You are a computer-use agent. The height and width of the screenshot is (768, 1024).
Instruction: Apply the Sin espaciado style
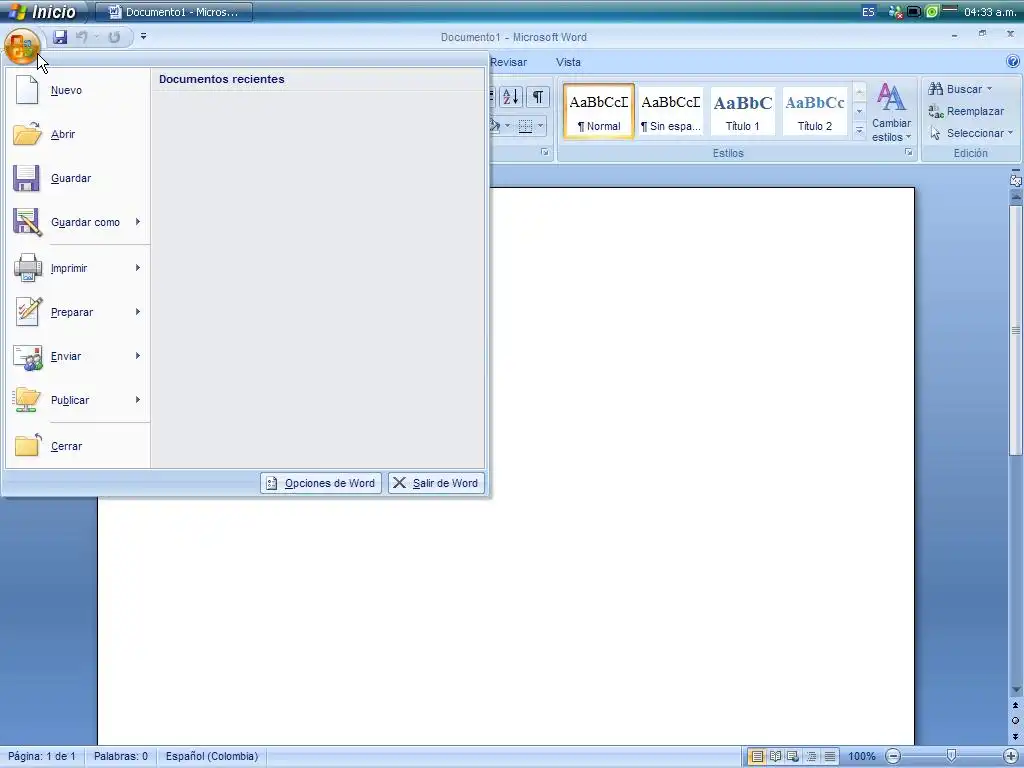671,112
